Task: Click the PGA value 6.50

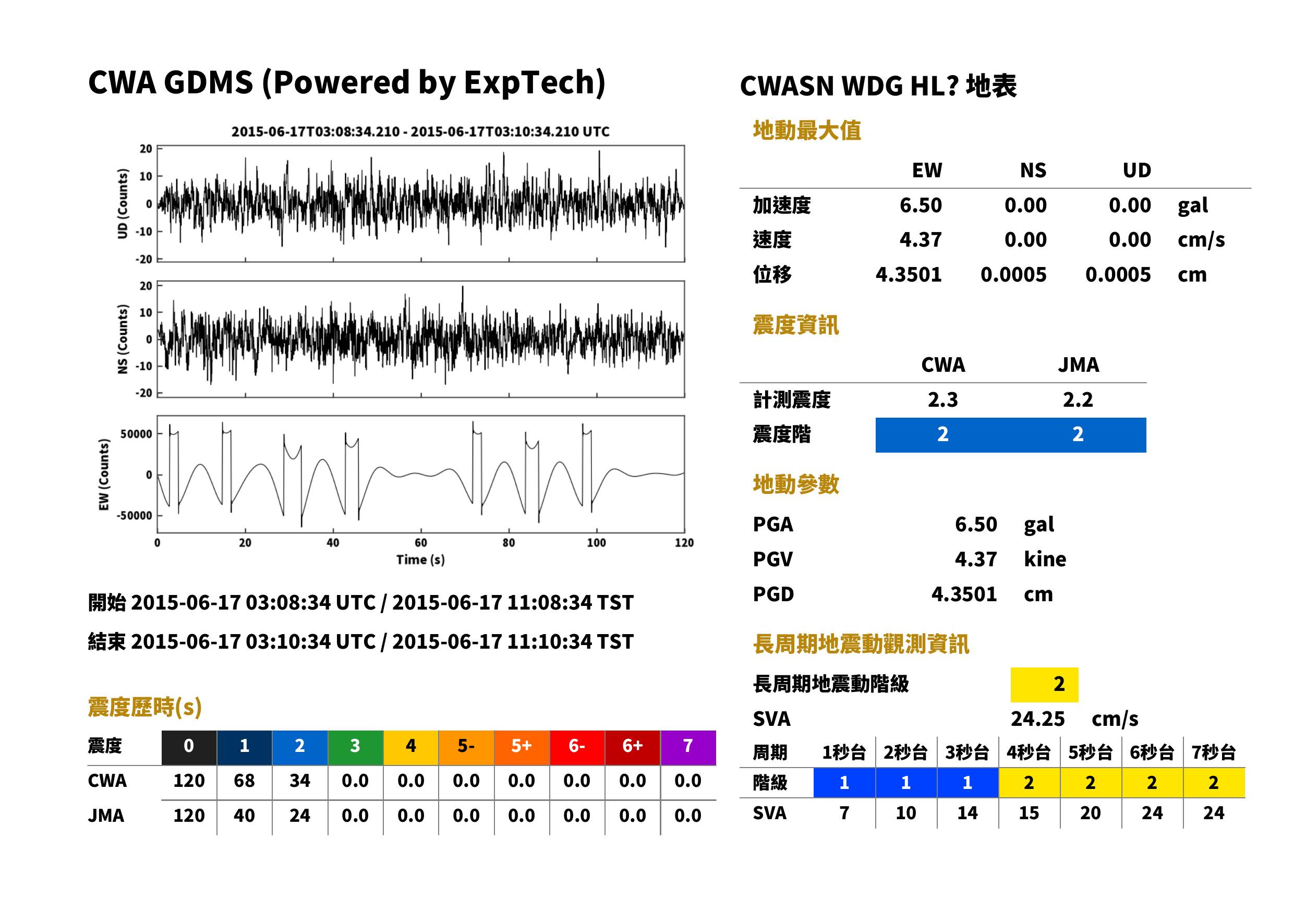Action: [x=976, y=524]
